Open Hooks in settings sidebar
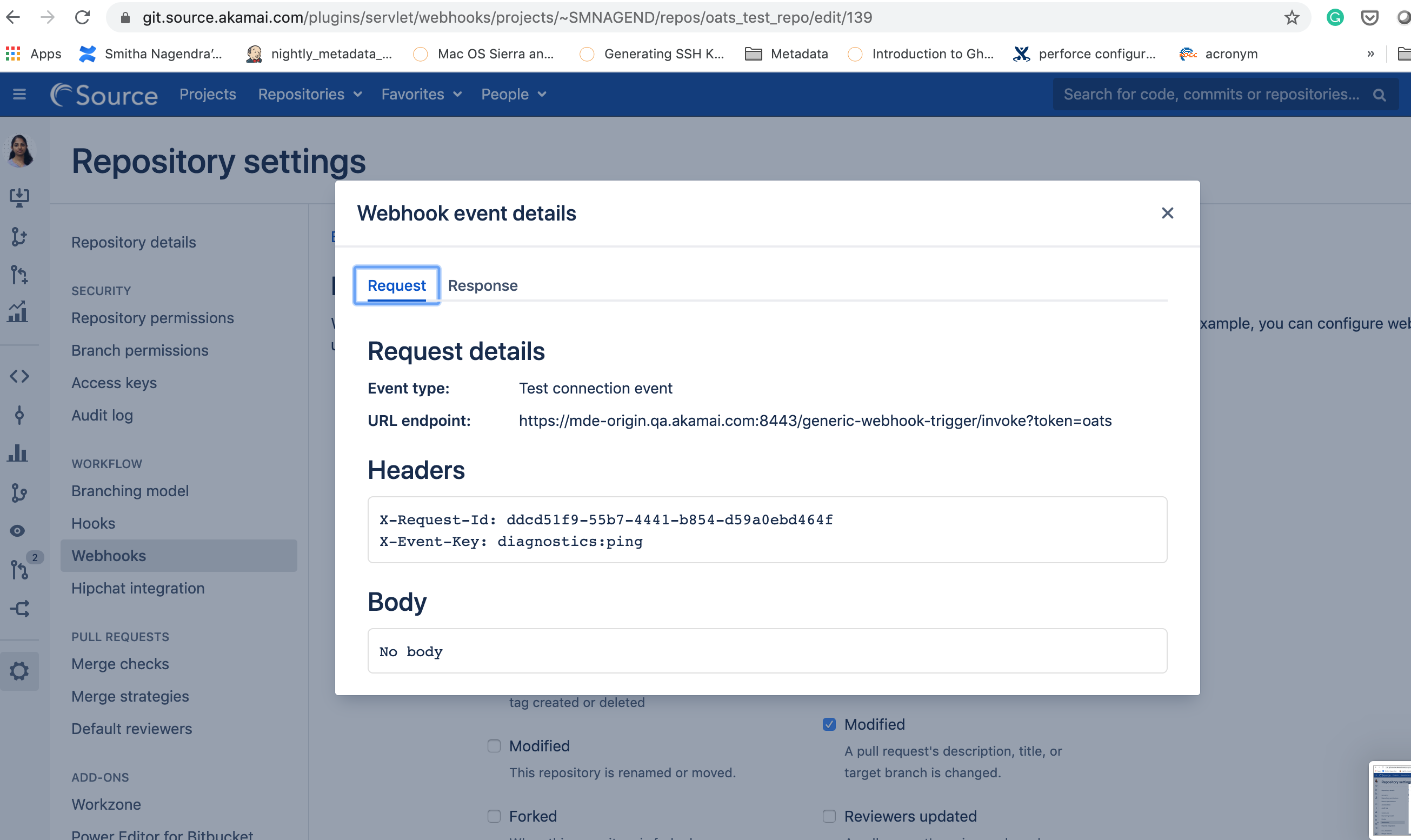The image size is (1411, 840). click(94, 523)
